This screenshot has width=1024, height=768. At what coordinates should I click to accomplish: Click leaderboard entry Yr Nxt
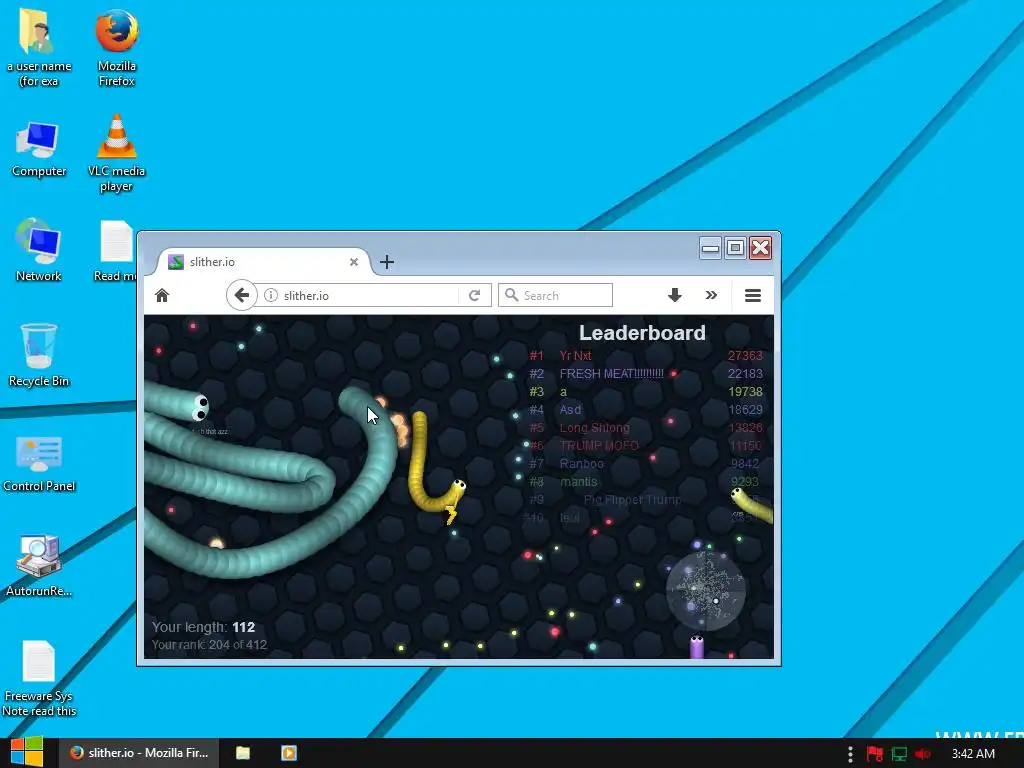[x=575, y=356]
